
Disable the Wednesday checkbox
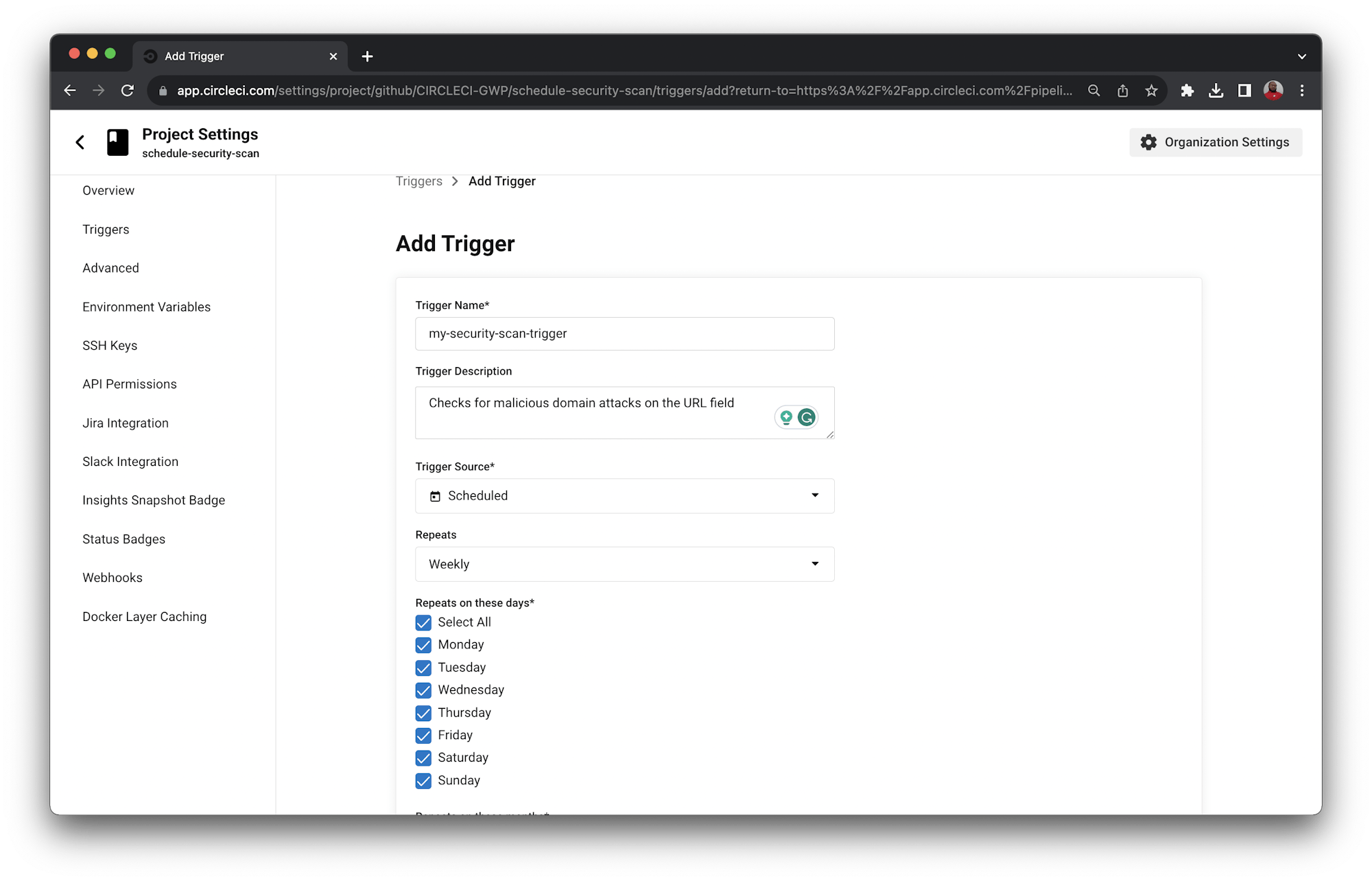click(x=423, y=690)
